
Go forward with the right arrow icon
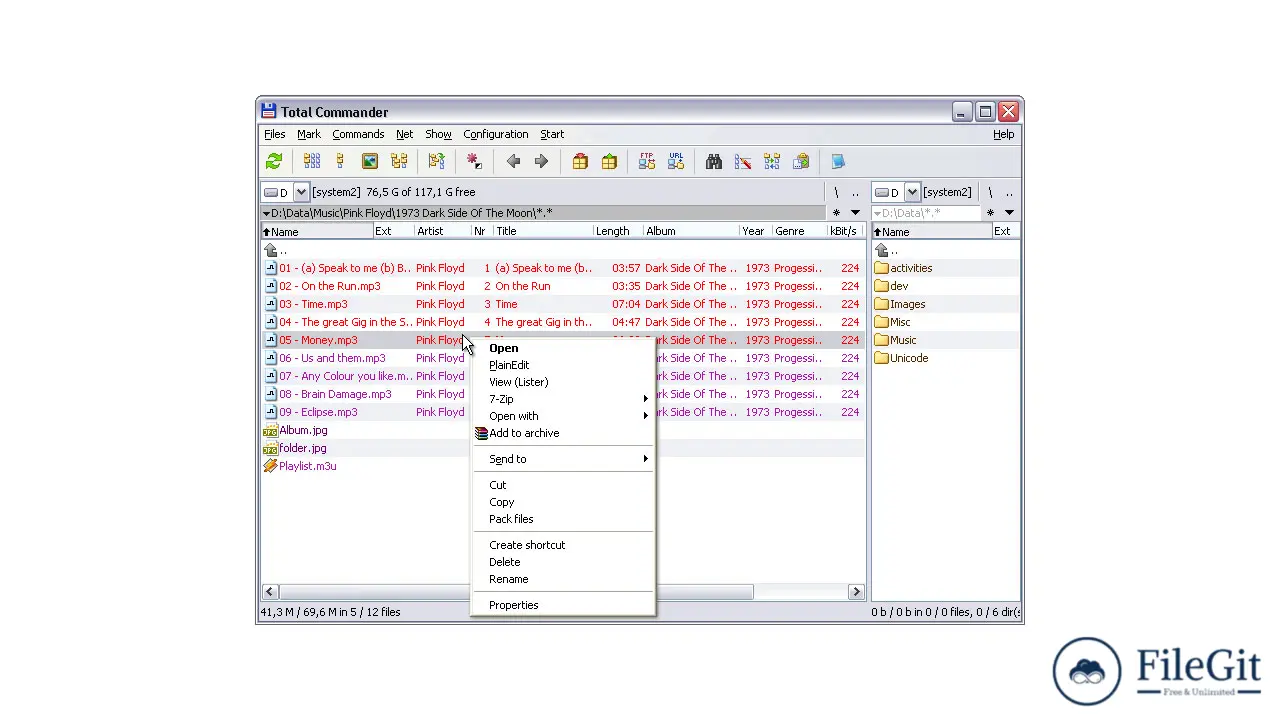[x=541, y=161]
